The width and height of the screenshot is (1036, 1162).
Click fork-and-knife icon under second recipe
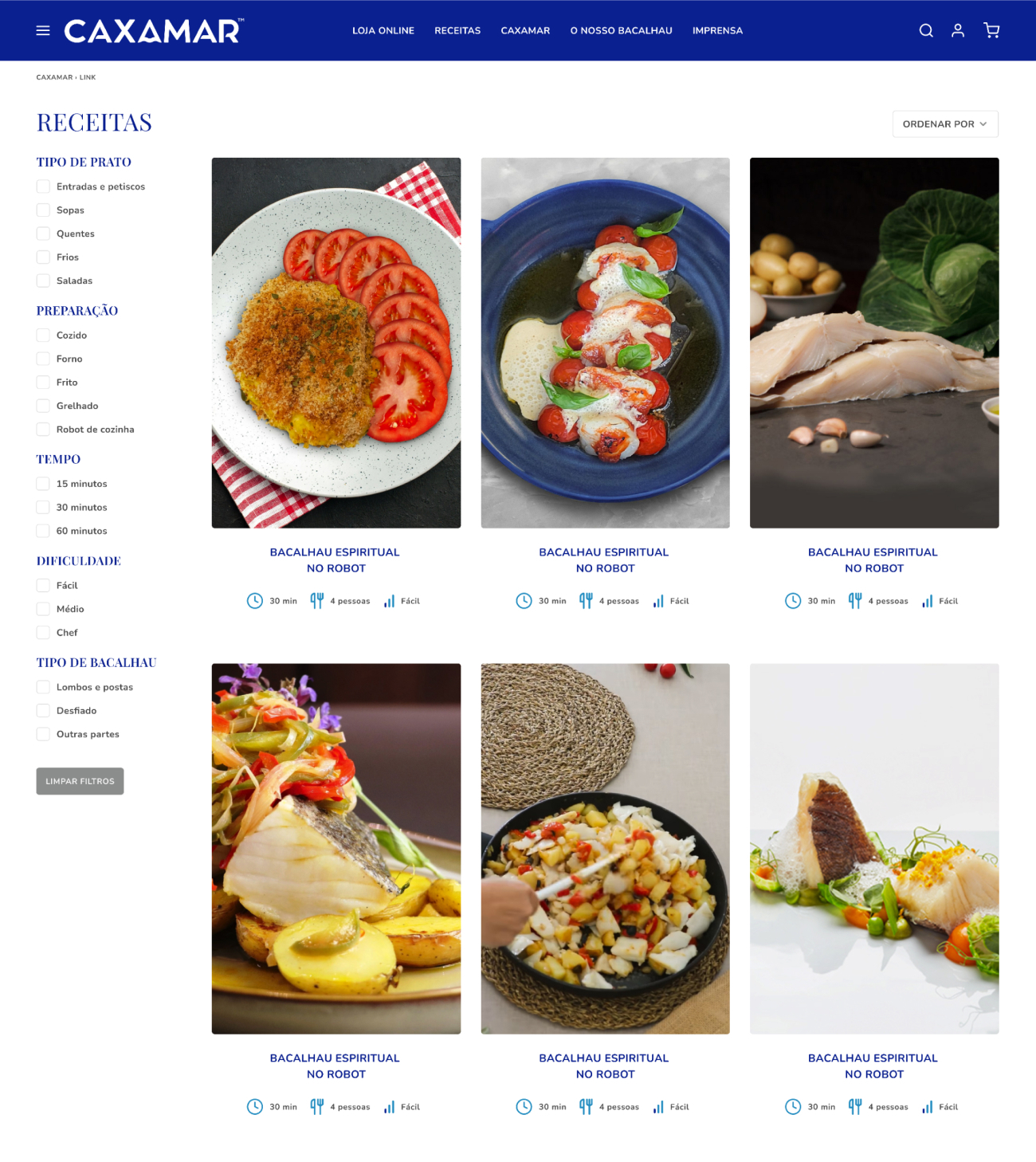(x=586, y=601)
